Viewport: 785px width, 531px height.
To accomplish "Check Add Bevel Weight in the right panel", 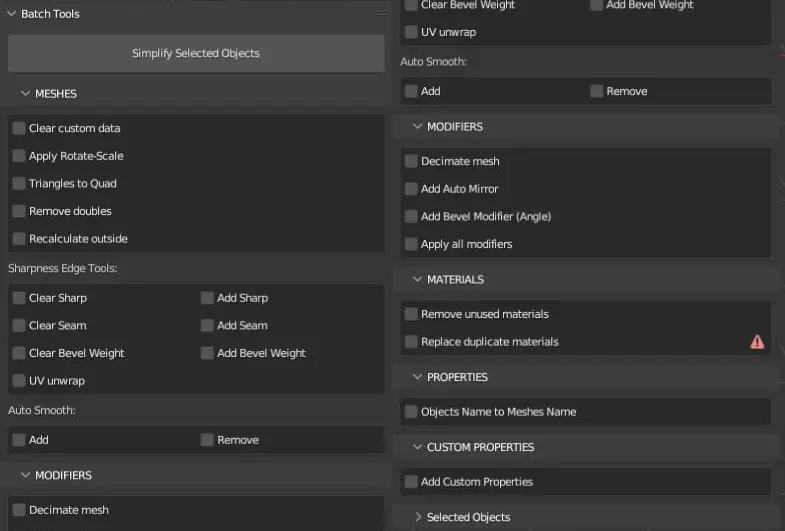I will pyautogui.click(x=596, y=5).
